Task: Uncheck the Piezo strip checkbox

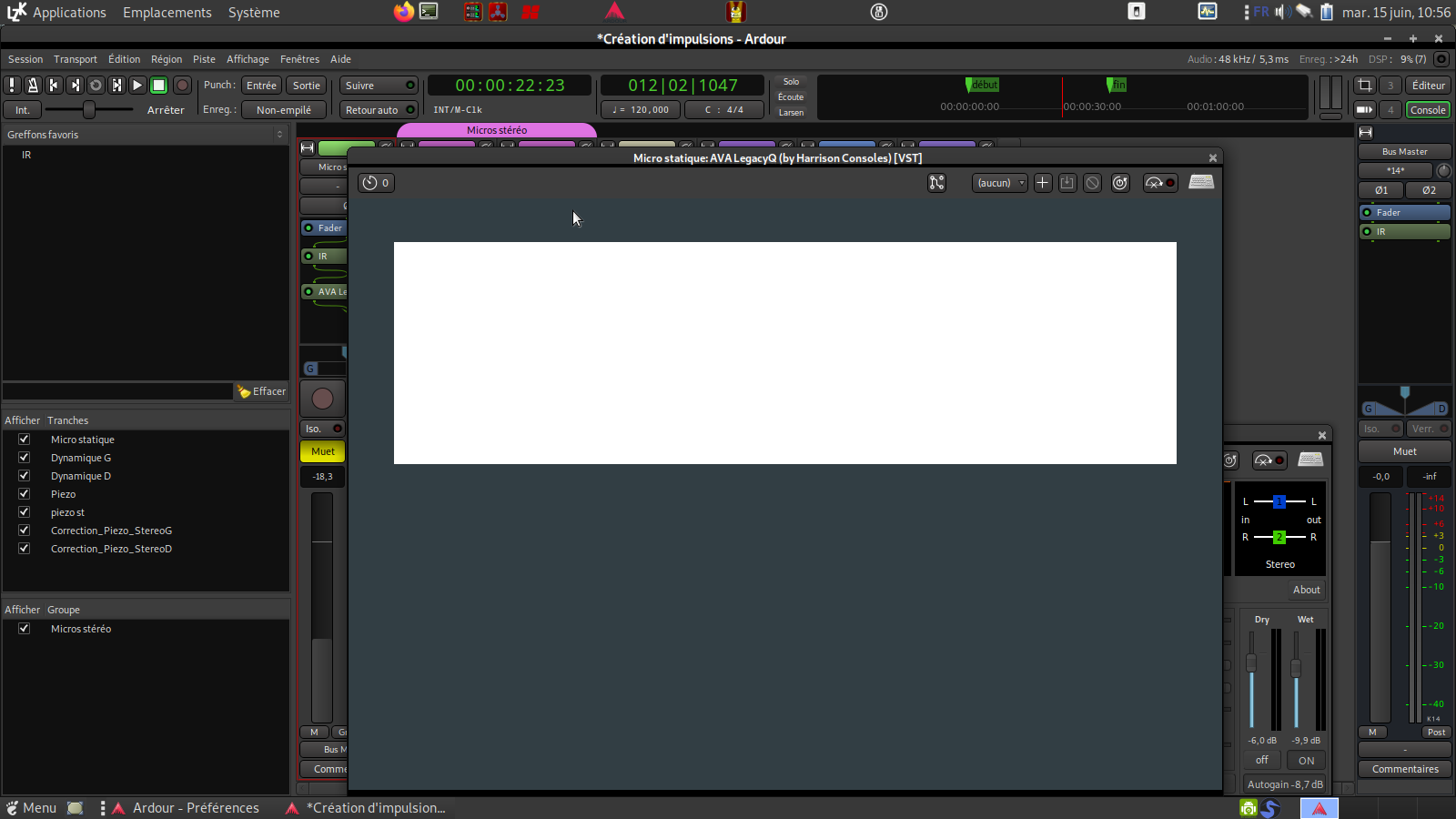Action: 25,494
